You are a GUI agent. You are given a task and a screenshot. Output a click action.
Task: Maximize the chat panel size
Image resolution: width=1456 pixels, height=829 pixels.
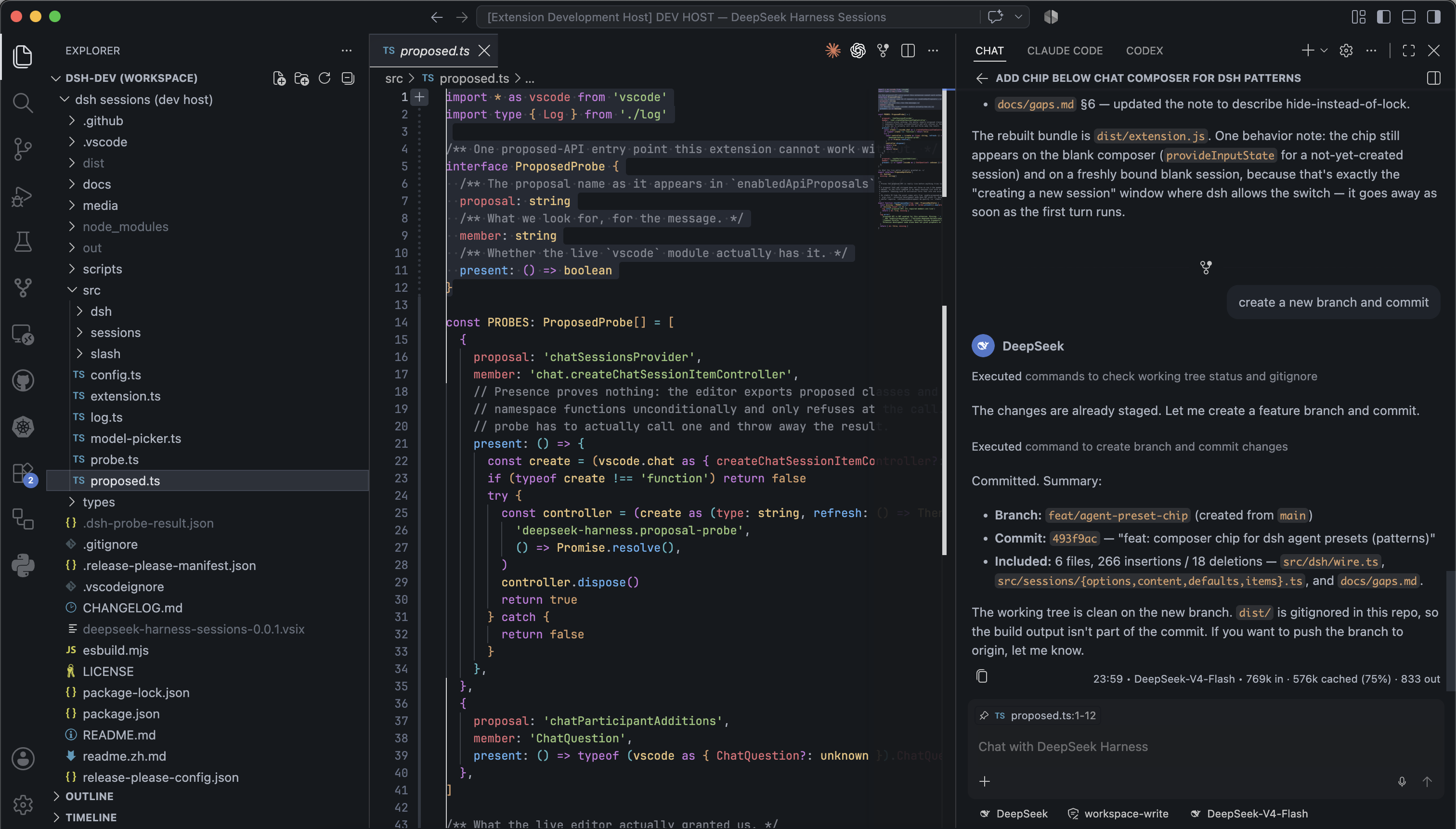tap(1409, 51)
